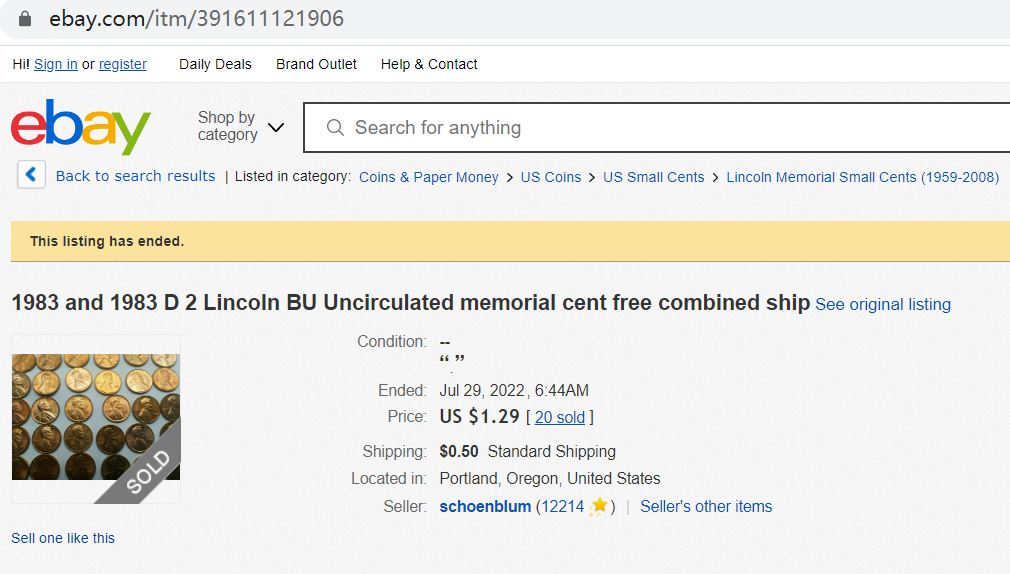Viewport: 1010px width, 574px height.
Task: Go back to search results
Action: click(135, 176)
